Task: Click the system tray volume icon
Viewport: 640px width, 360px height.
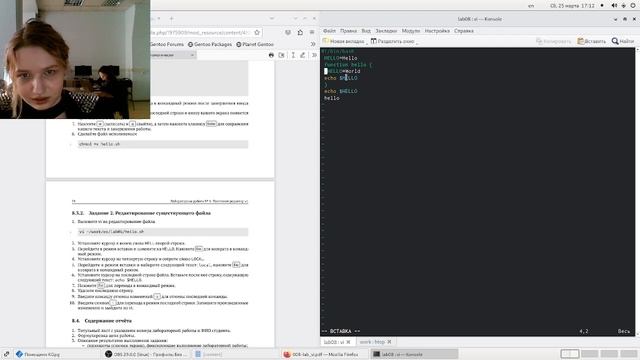Action: 614,6
